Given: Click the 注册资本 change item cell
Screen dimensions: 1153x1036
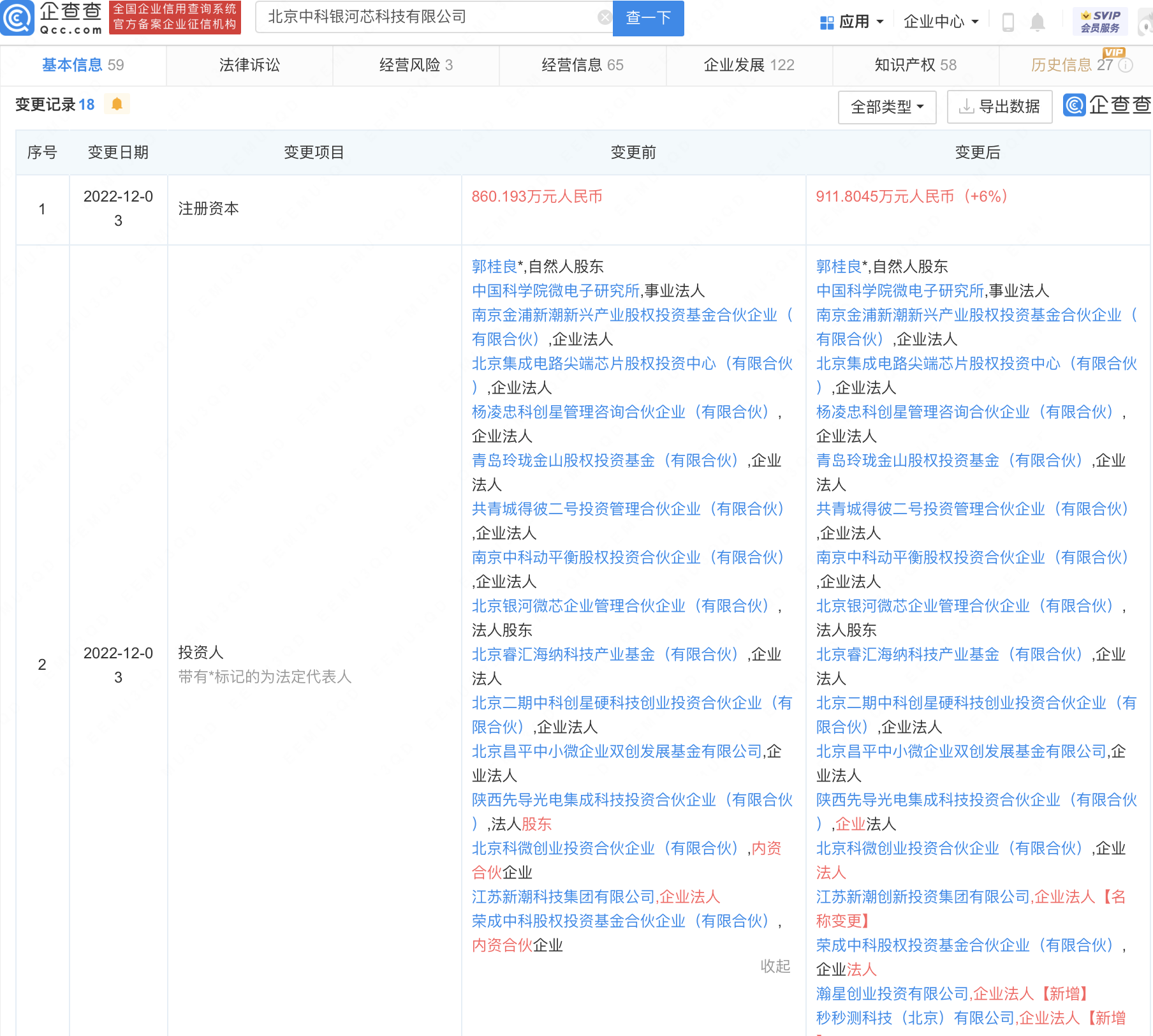Looking at the screenshot, I should (314, 209).
